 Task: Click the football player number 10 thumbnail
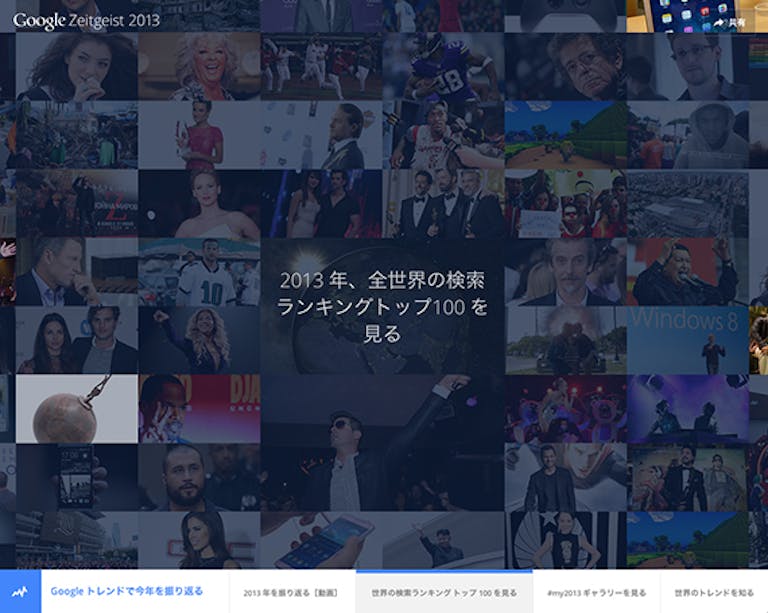199,271
